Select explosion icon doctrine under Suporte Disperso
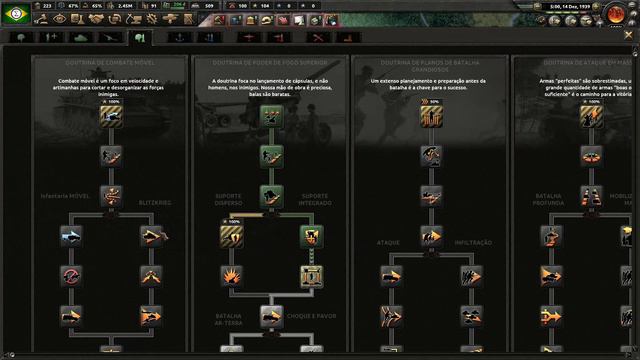 231,276
